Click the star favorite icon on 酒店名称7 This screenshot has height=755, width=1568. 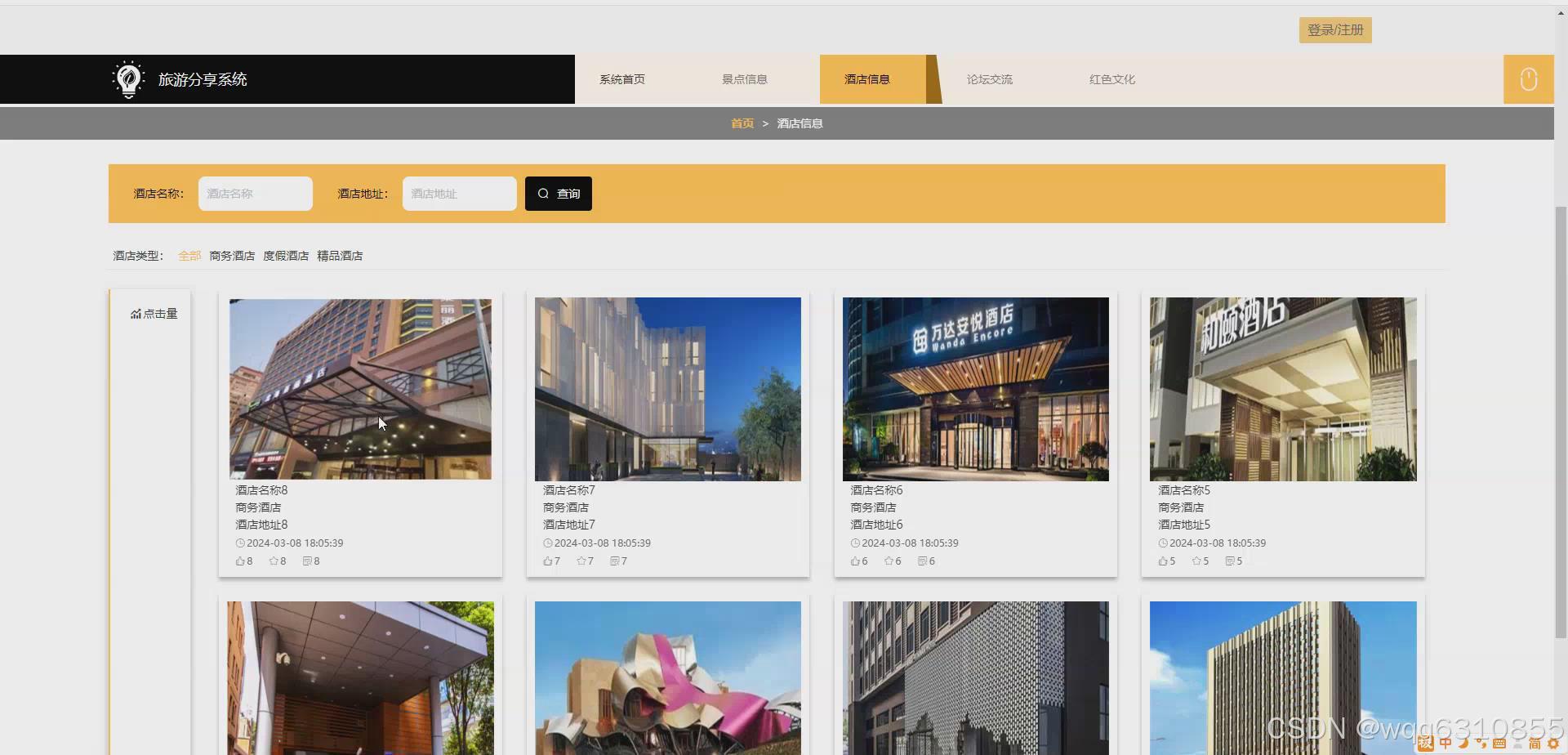pyautogui.click(x=581, y=561)
